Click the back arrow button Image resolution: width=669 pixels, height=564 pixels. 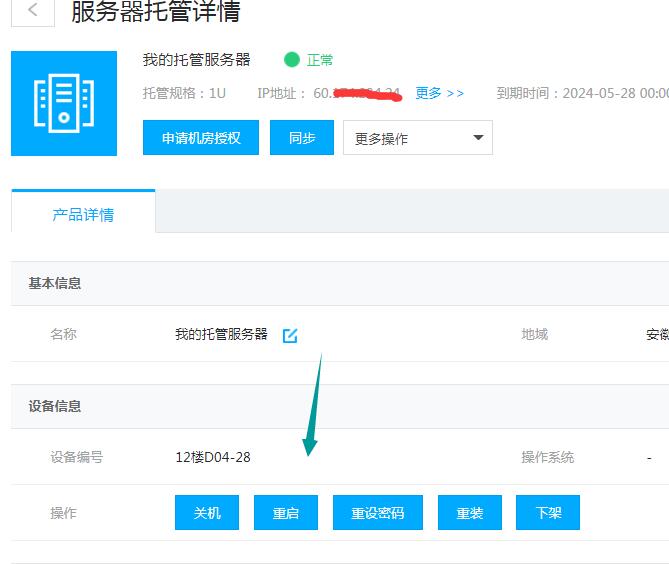click(x=33, y=11)
